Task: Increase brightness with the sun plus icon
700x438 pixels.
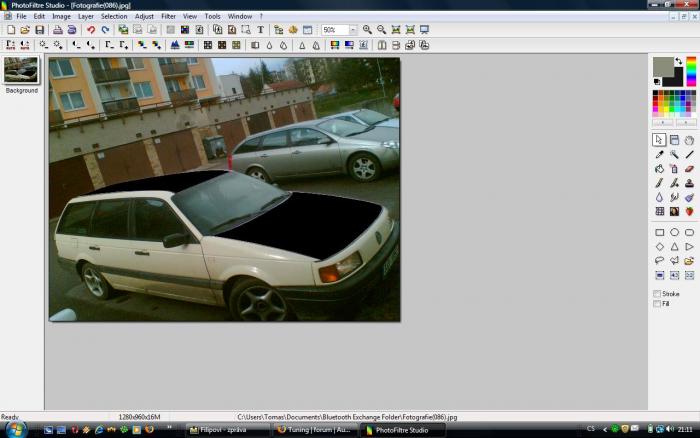Action: pos(58,45)
